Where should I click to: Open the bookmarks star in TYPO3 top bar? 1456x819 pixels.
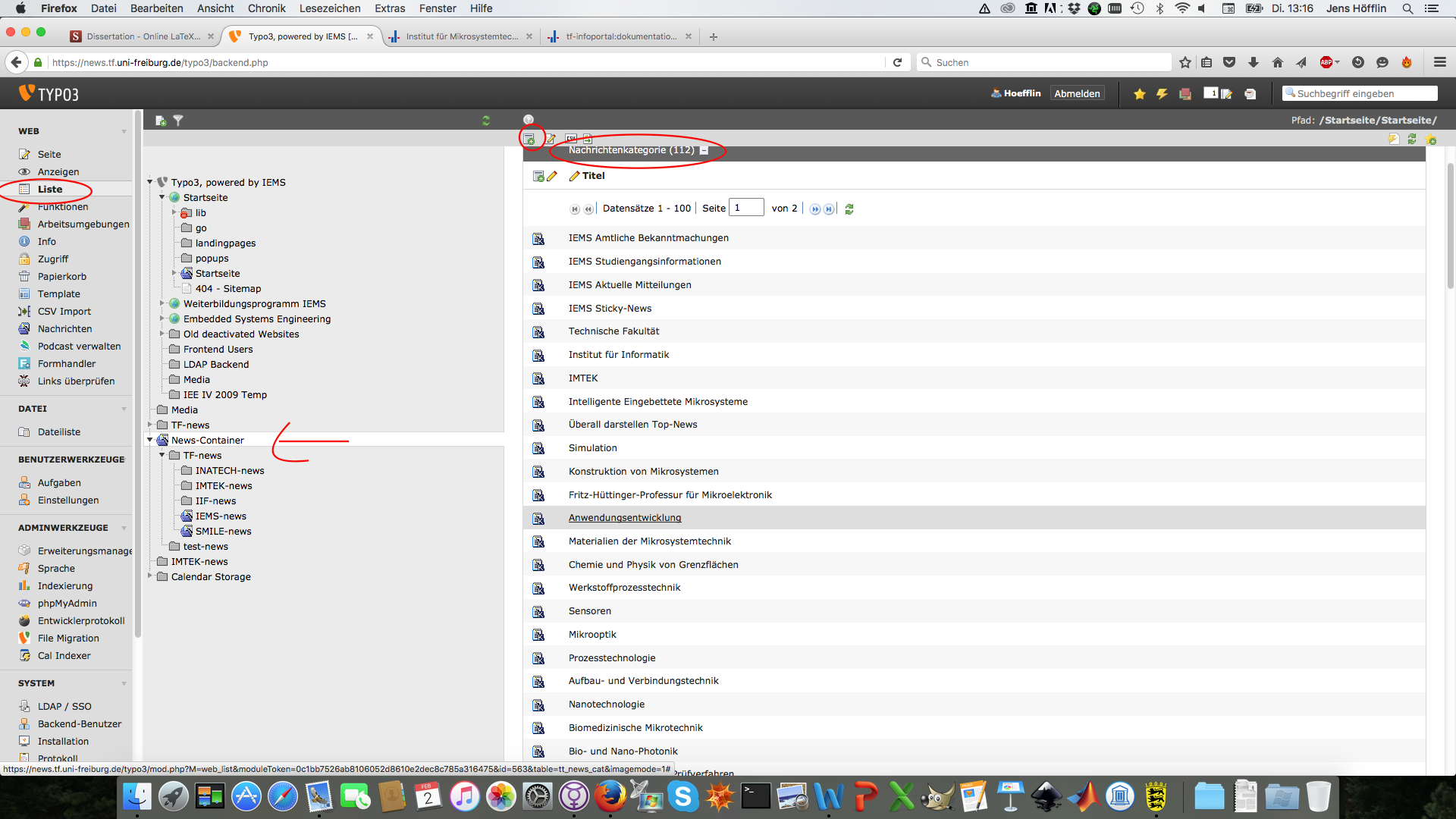point(1139,94)
